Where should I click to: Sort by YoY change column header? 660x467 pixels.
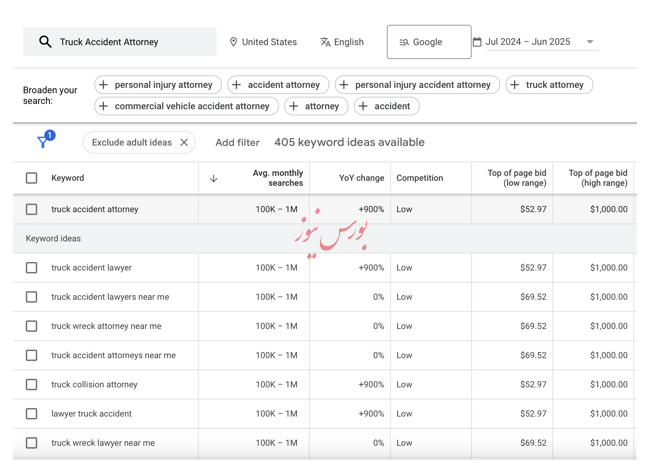361,178
